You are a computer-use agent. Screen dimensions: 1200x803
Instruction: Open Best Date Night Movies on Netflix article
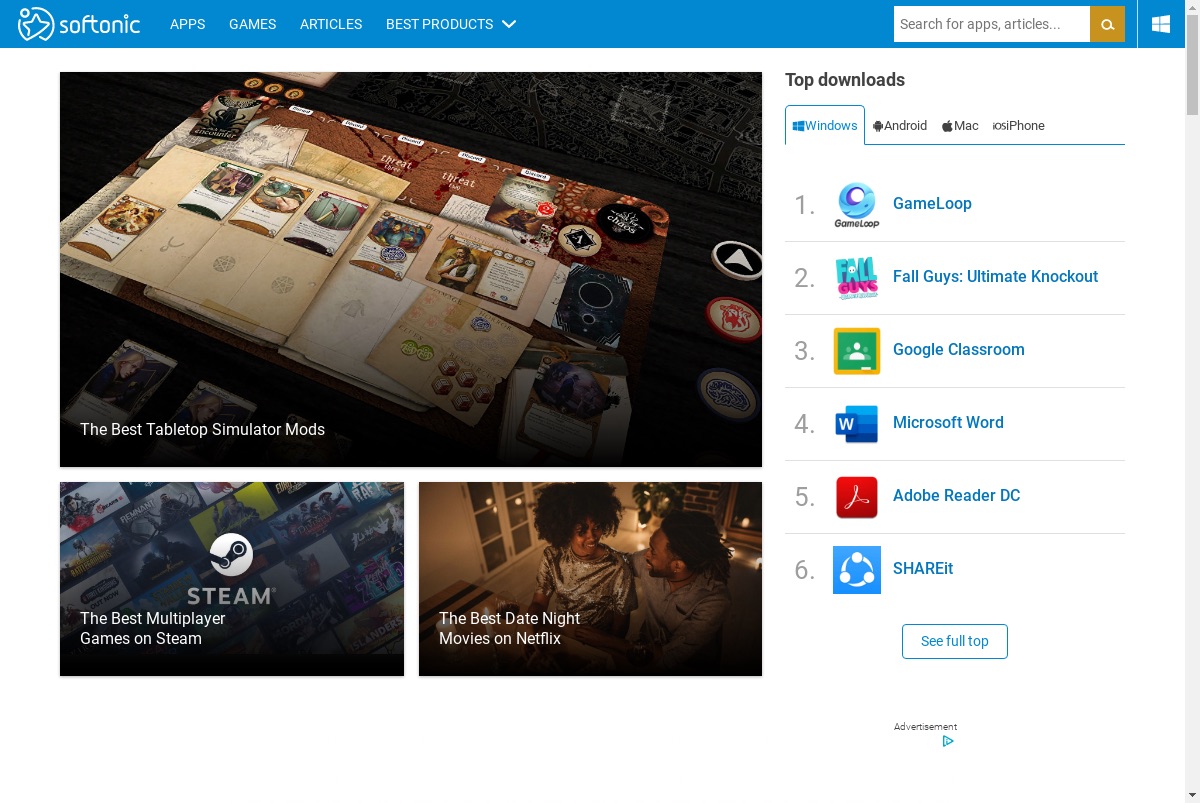click(590, 579)
